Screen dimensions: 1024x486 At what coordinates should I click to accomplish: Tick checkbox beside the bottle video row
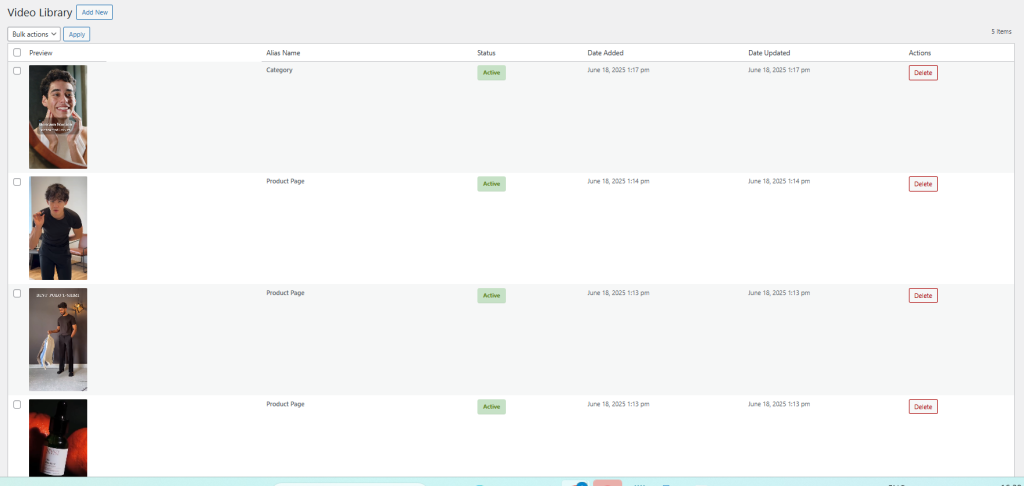[x=17, y=404]
